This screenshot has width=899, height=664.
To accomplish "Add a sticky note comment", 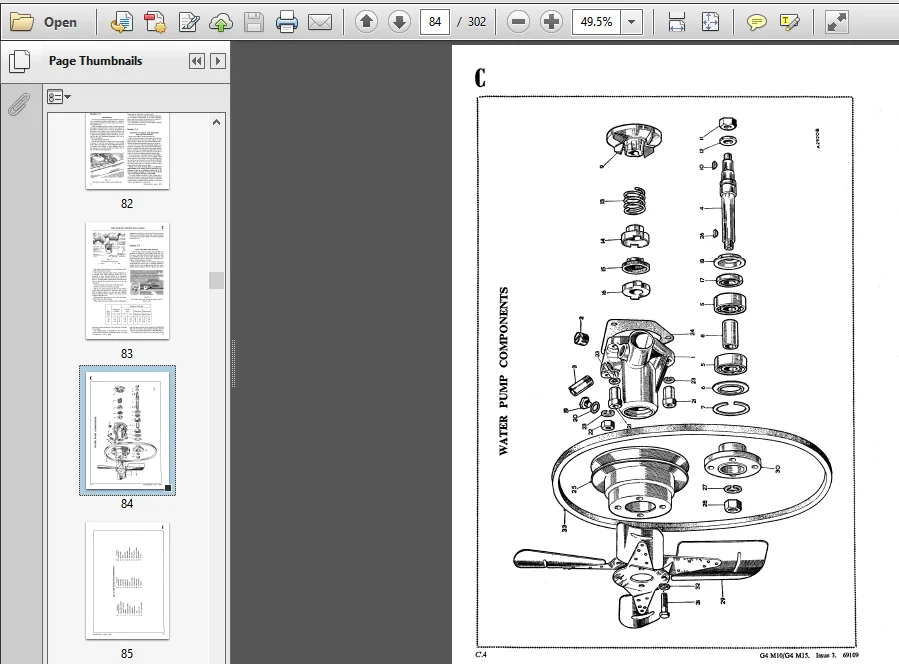I will (x=757, y=22).
